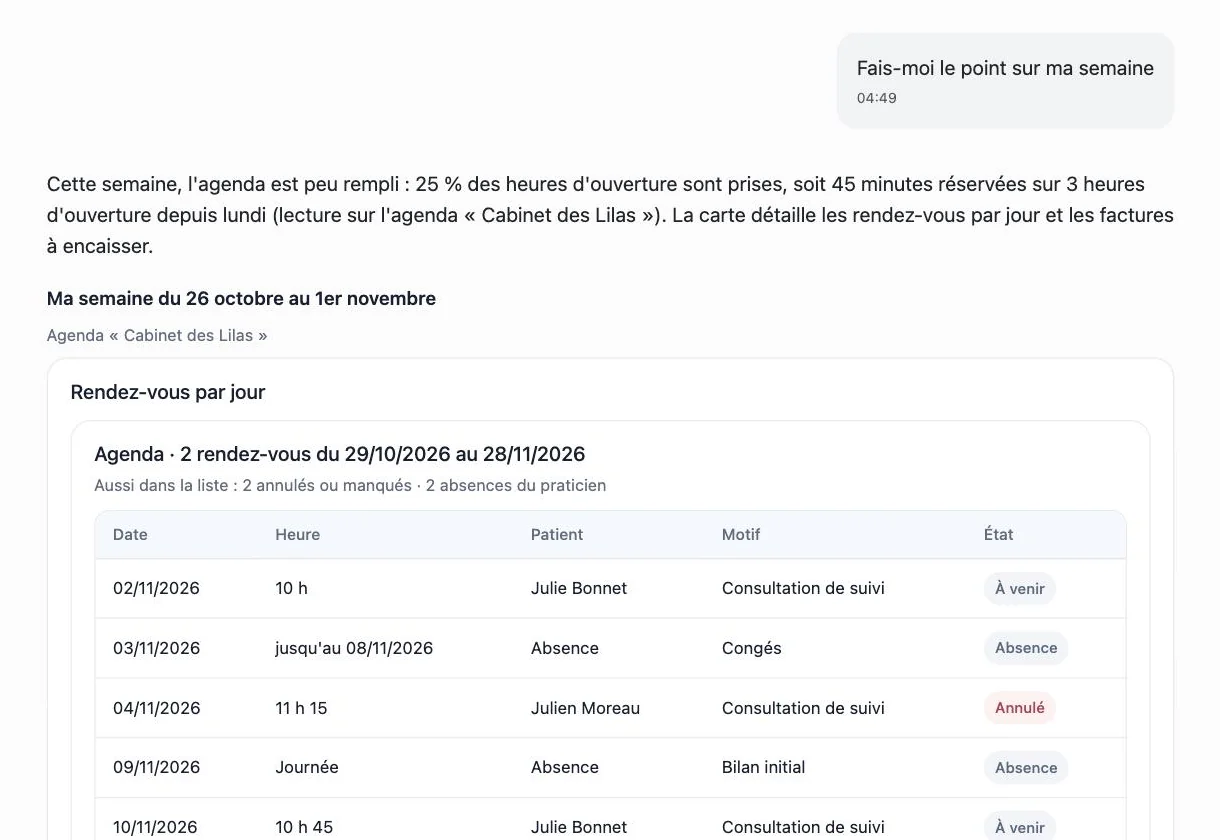Click the Date column header
The image size is (1220, 840).
[130, 534]
